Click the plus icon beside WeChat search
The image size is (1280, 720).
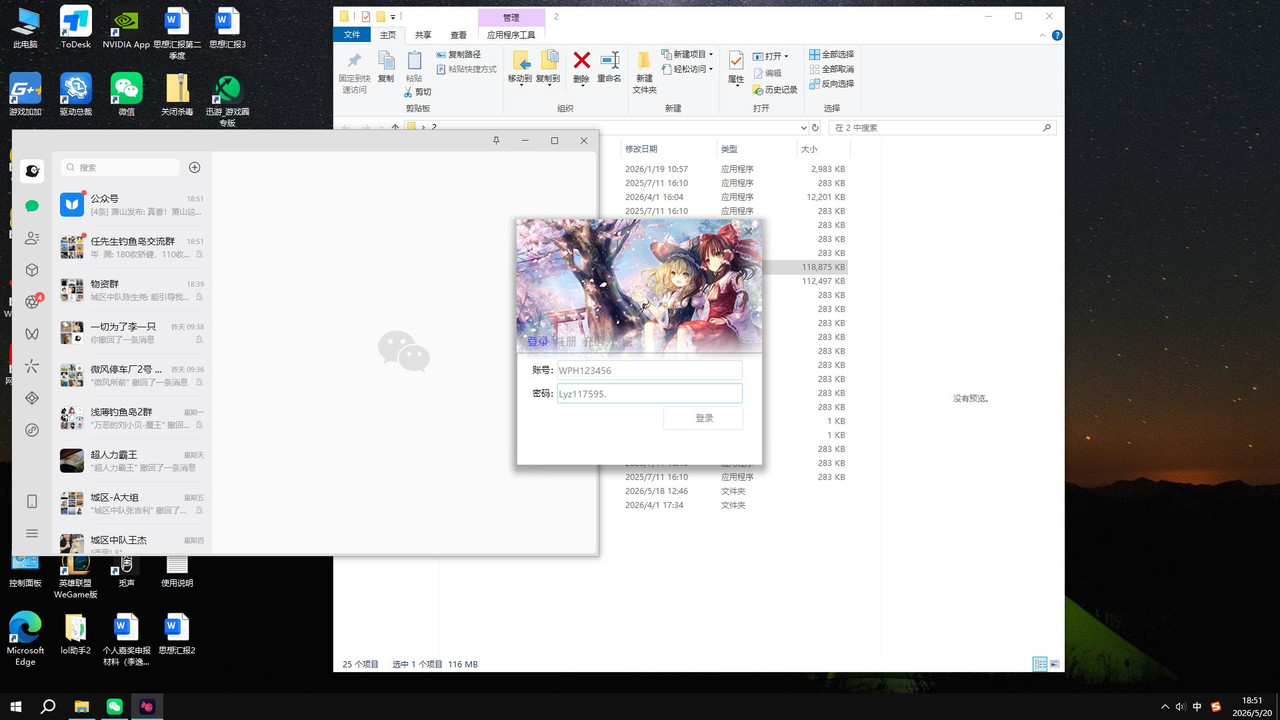[195, 168]
